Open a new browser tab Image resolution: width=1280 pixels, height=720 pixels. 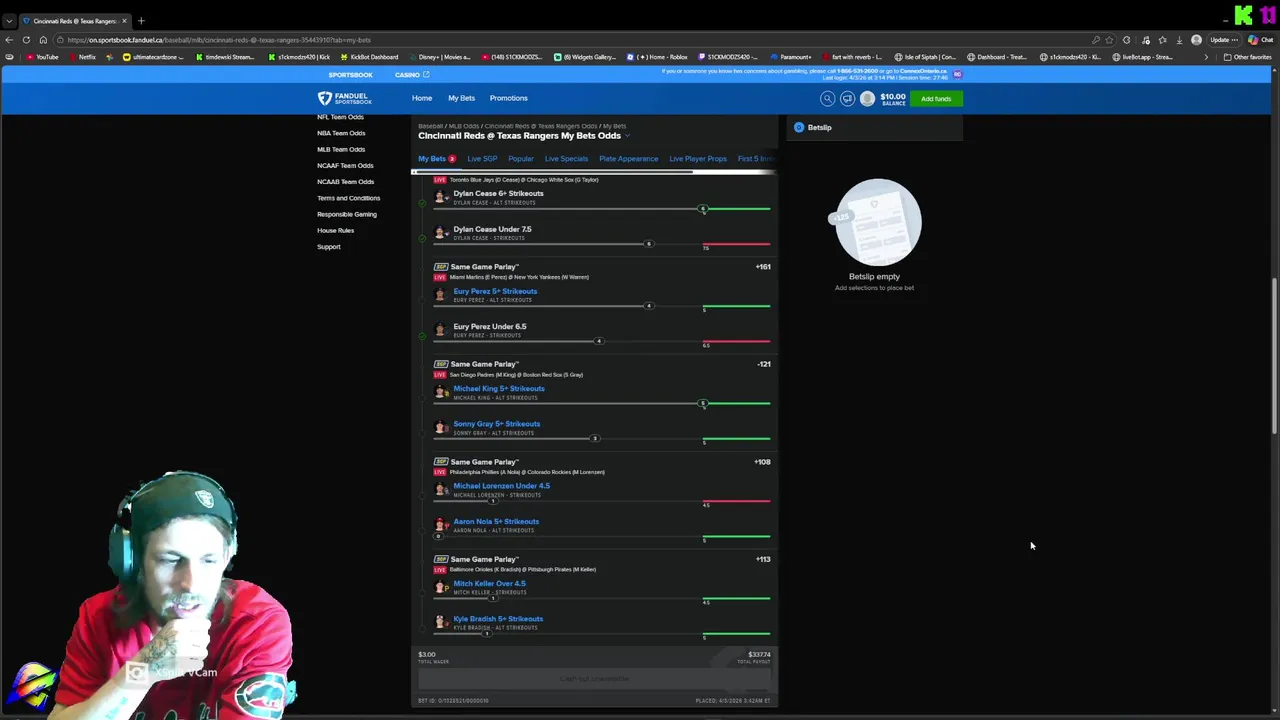tap(141, 21)
